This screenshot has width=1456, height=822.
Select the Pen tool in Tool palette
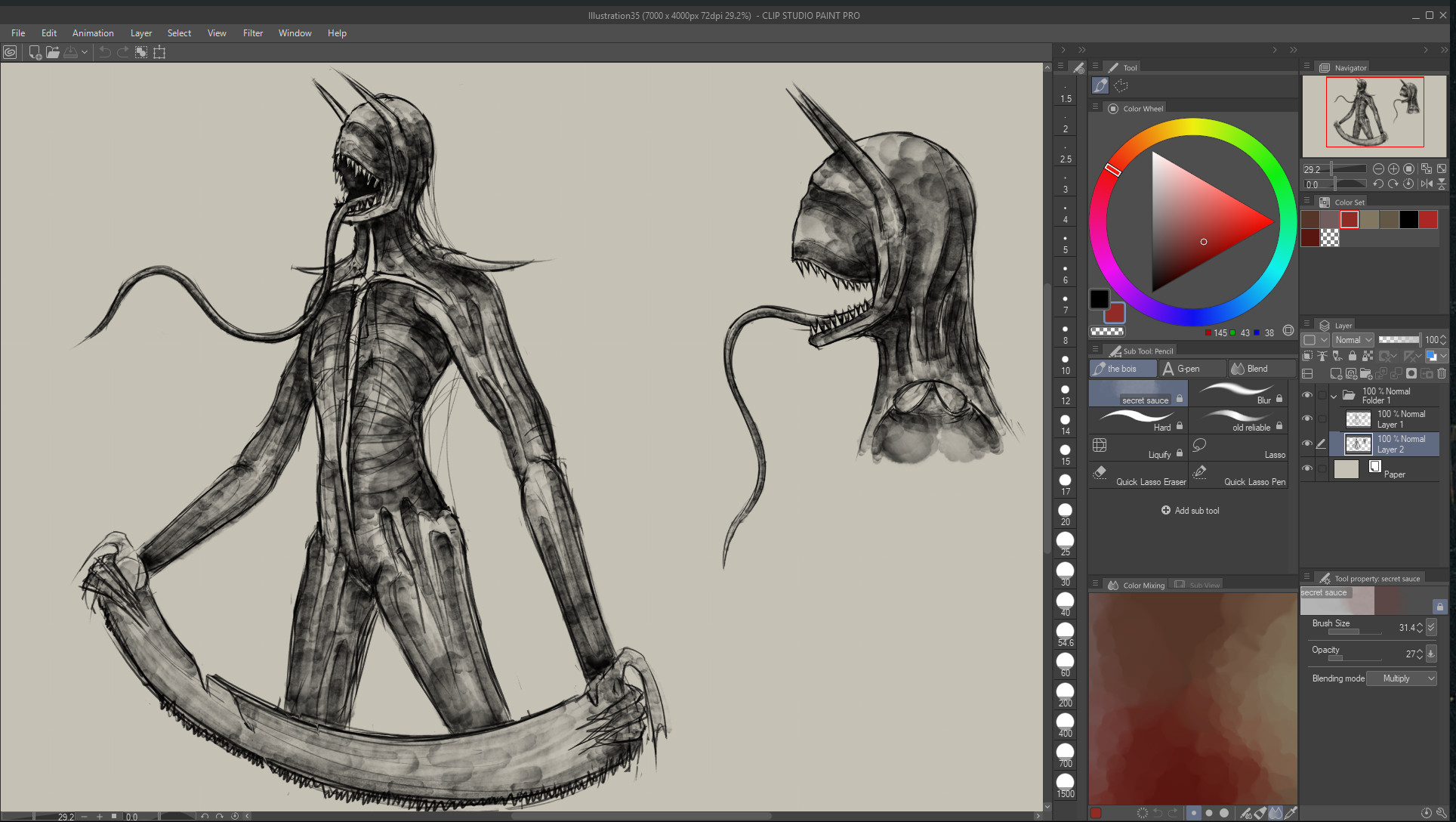(x=1100, y=86)
